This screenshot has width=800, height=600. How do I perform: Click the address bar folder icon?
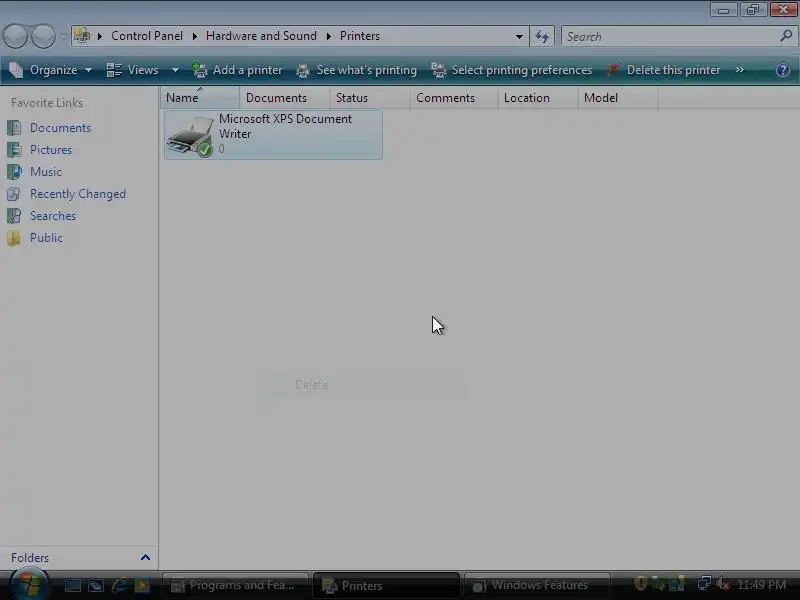pos(82,36)
